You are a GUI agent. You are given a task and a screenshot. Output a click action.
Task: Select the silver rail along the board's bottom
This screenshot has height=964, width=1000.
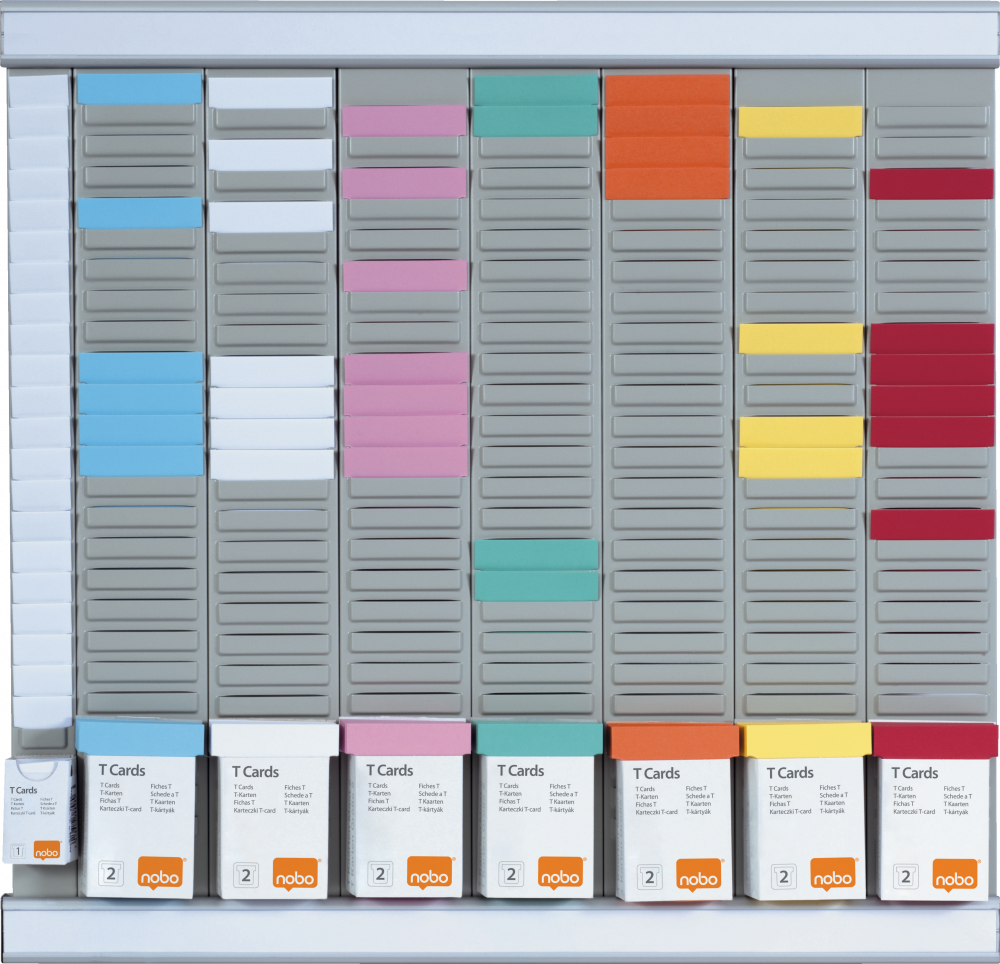click(x=500, y=928)
